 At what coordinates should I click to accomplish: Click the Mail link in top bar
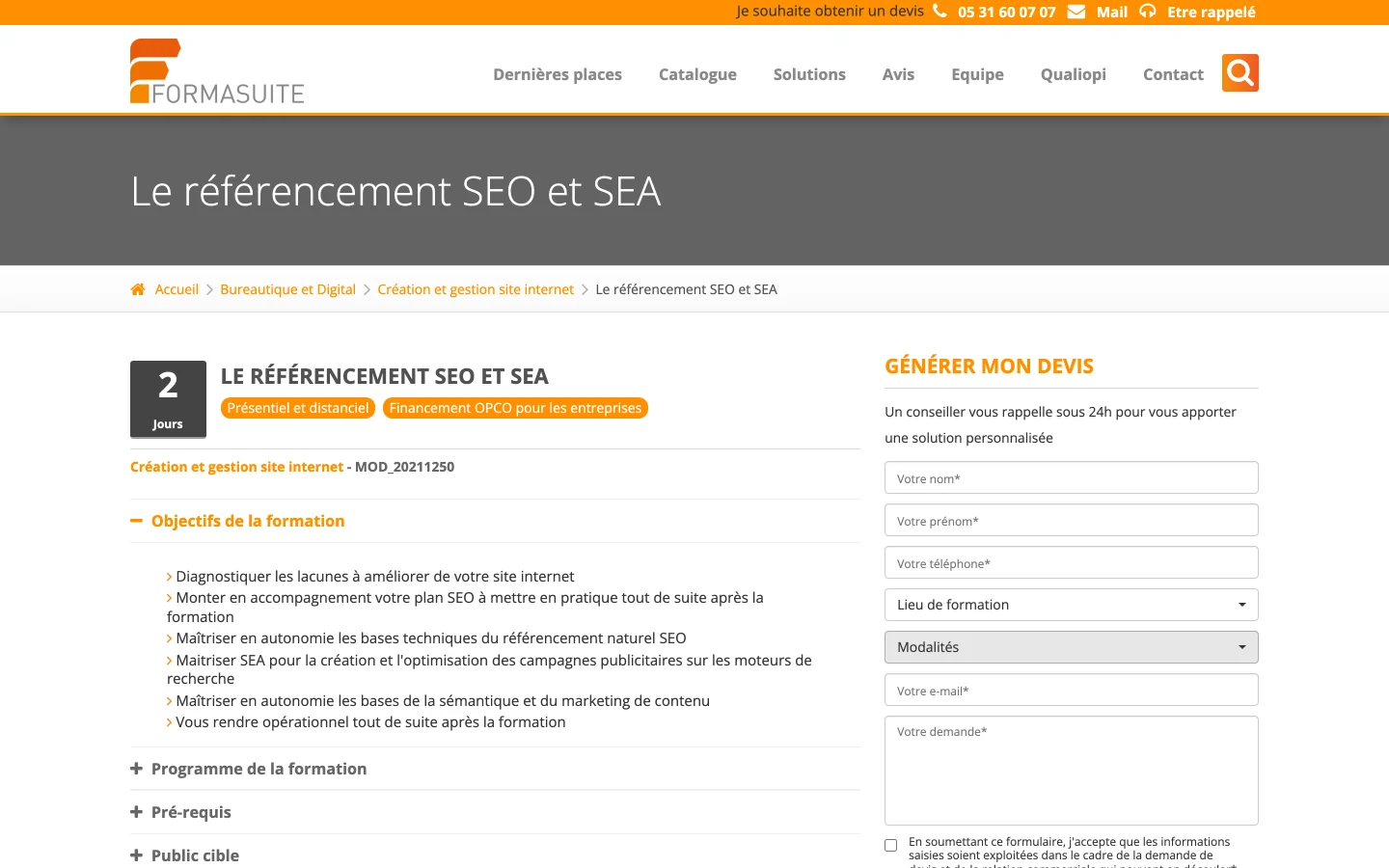point(1112,12)
